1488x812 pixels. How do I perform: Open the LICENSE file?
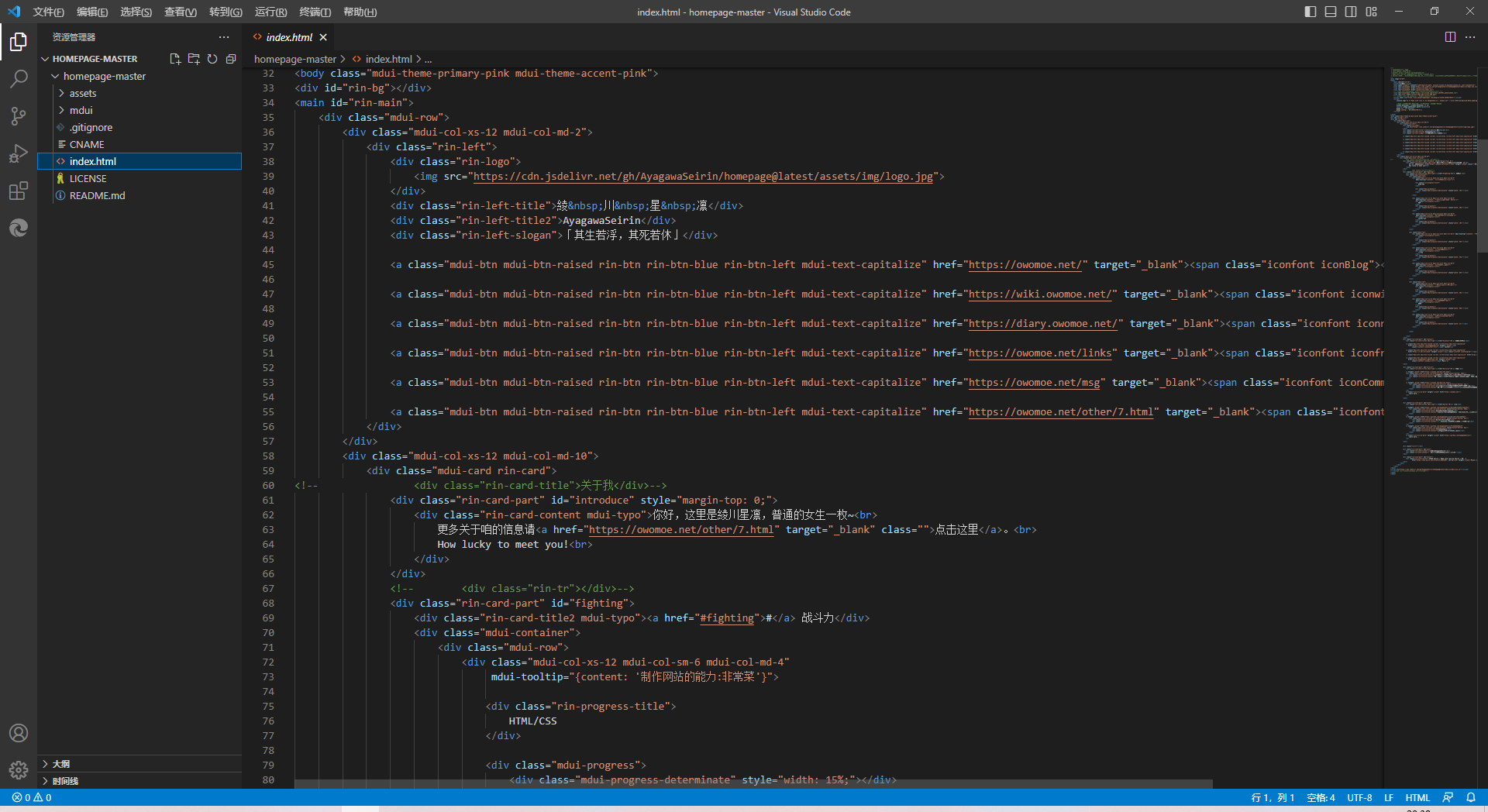139,178
